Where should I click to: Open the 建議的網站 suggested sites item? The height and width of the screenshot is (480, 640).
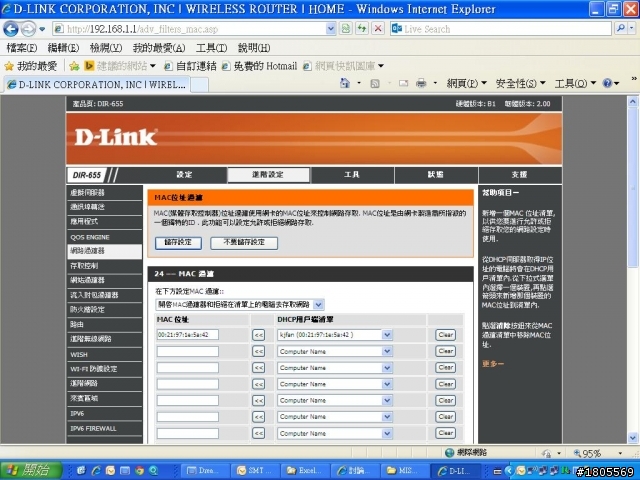click(120, 66)
